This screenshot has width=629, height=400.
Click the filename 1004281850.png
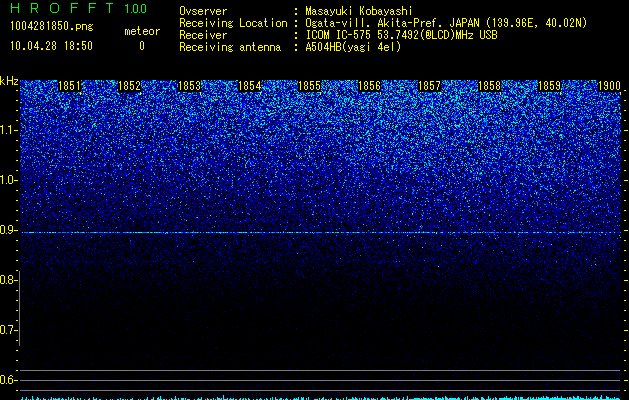point(51,27)
